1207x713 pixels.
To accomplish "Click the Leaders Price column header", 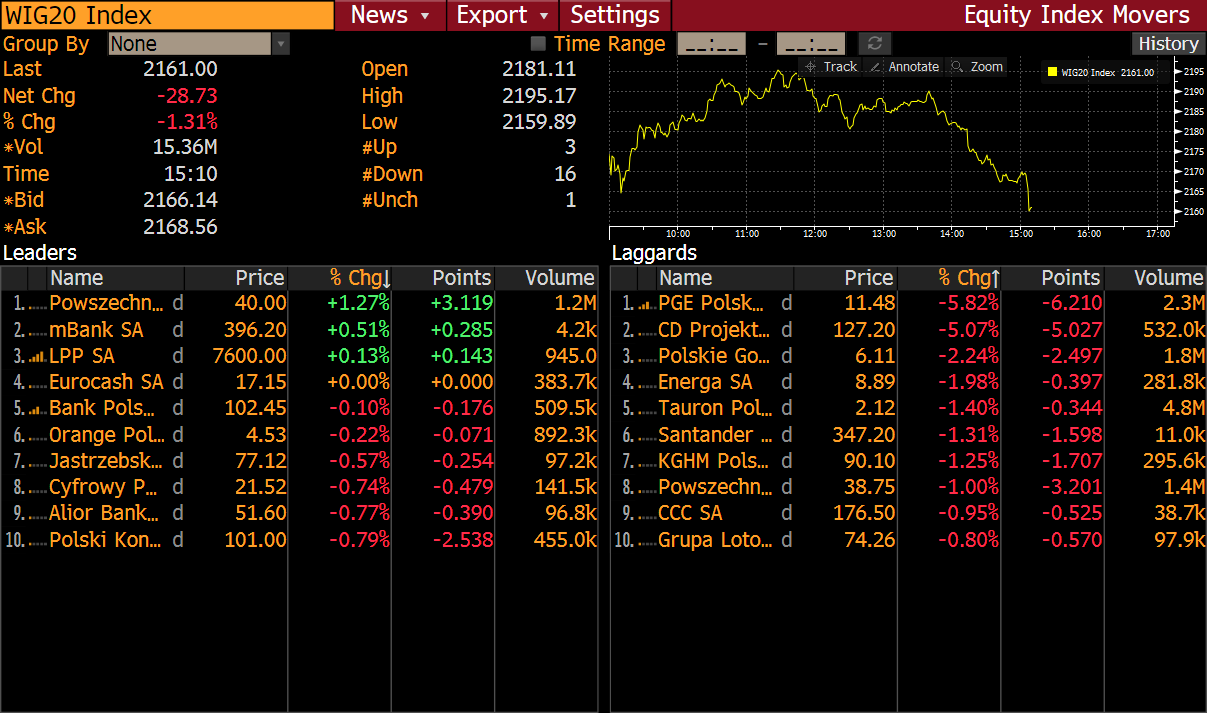I will pos(237,278).
